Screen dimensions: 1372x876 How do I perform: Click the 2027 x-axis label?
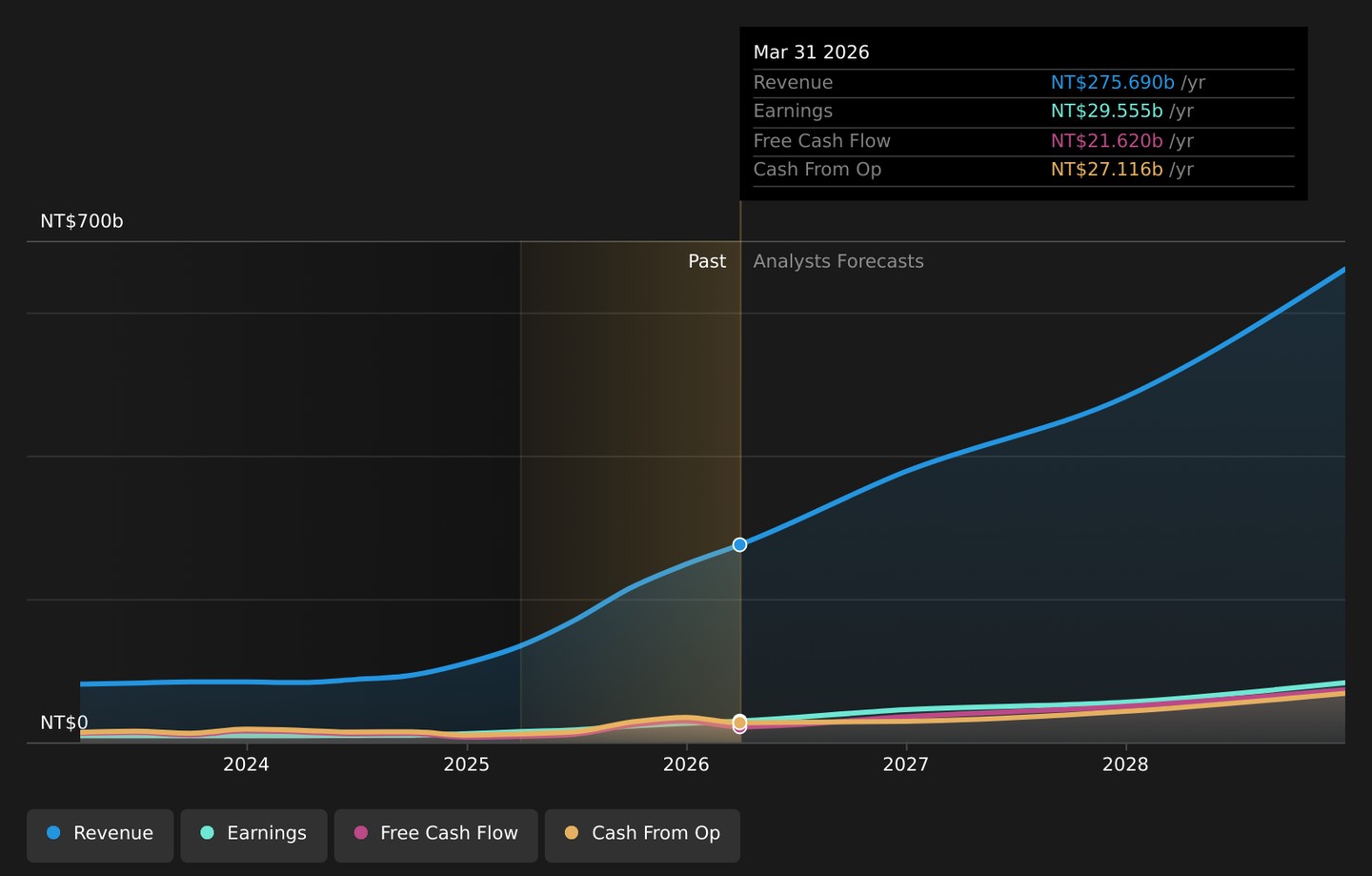click(905, 764)
